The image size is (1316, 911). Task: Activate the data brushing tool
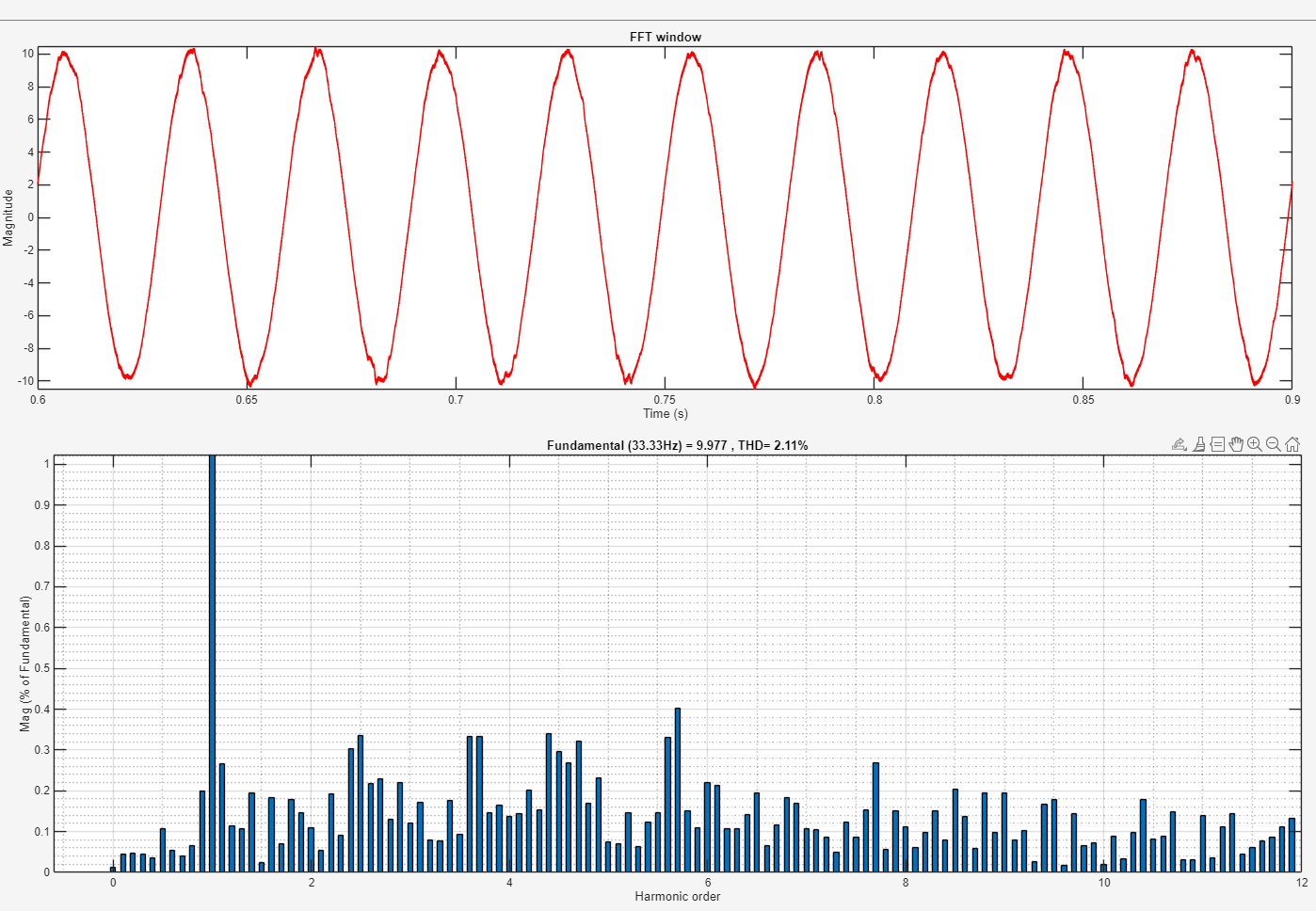pos(1198,444)
